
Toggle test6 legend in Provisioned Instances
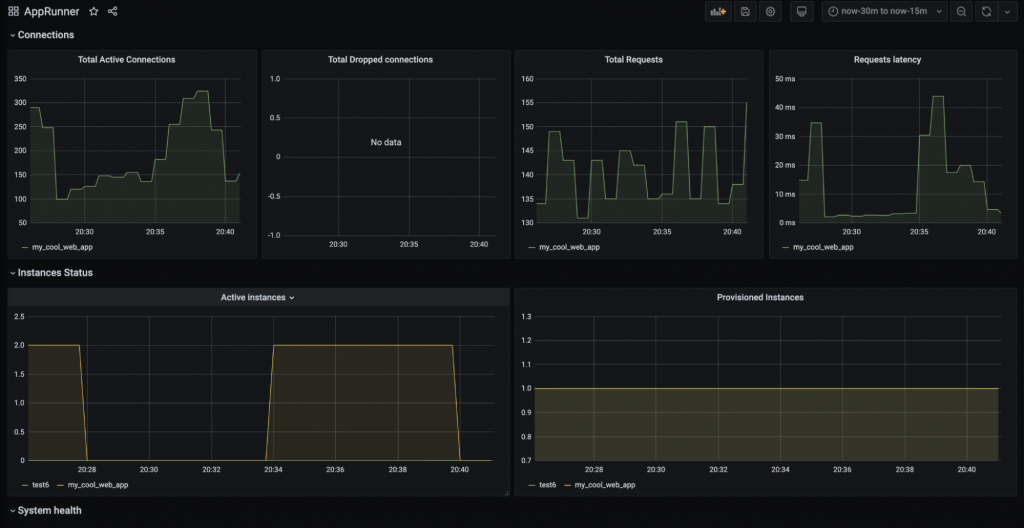(x=547, y=485)
